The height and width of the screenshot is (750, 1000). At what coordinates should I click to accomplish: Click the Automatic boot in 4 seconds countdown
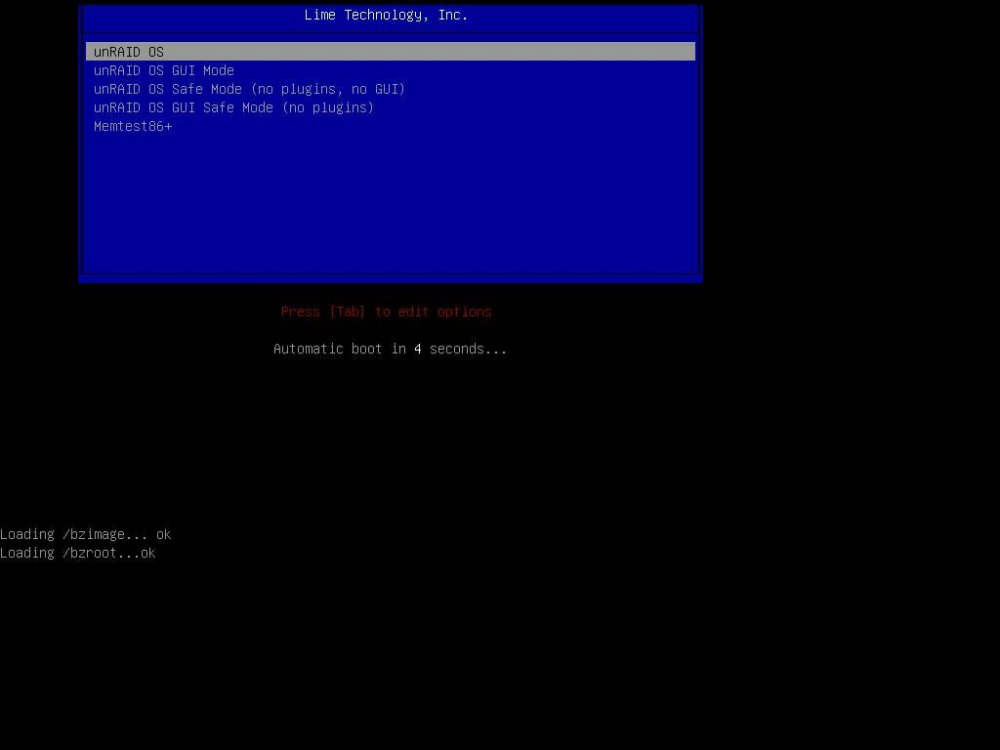tap(390, 349)
